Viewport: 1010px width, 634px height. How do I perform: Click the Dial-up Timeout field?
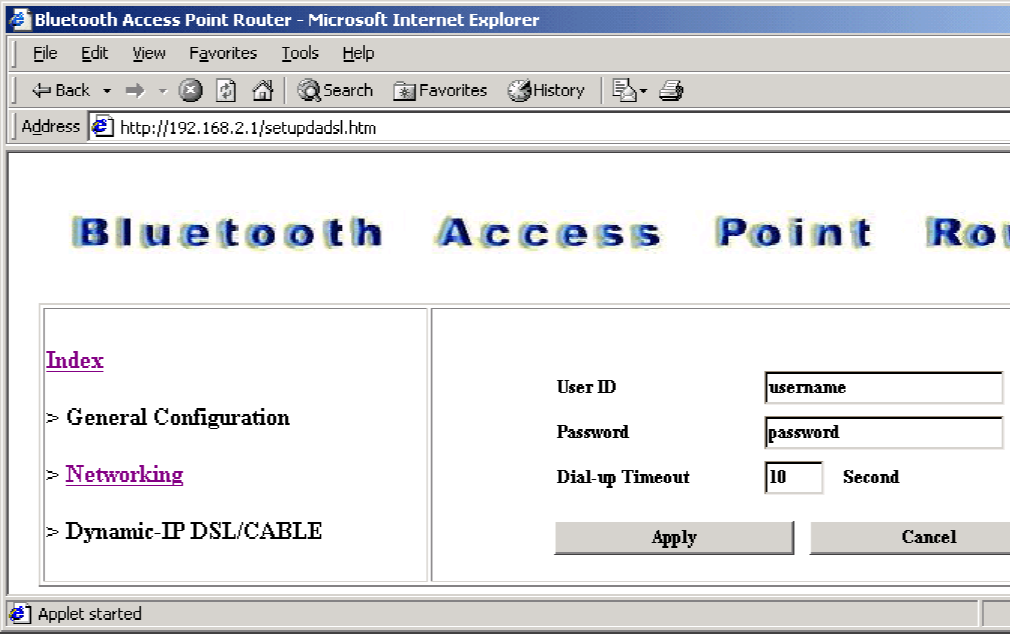point(794,477)
